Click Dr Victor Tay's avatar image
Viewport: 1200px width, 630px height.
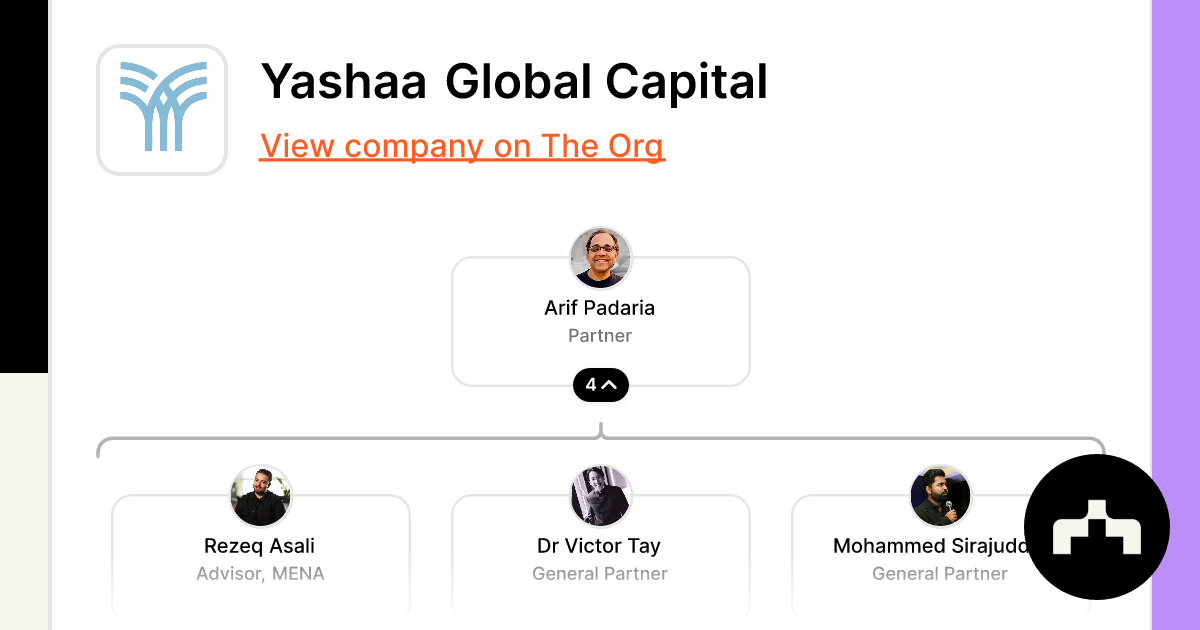coord(600,496)
